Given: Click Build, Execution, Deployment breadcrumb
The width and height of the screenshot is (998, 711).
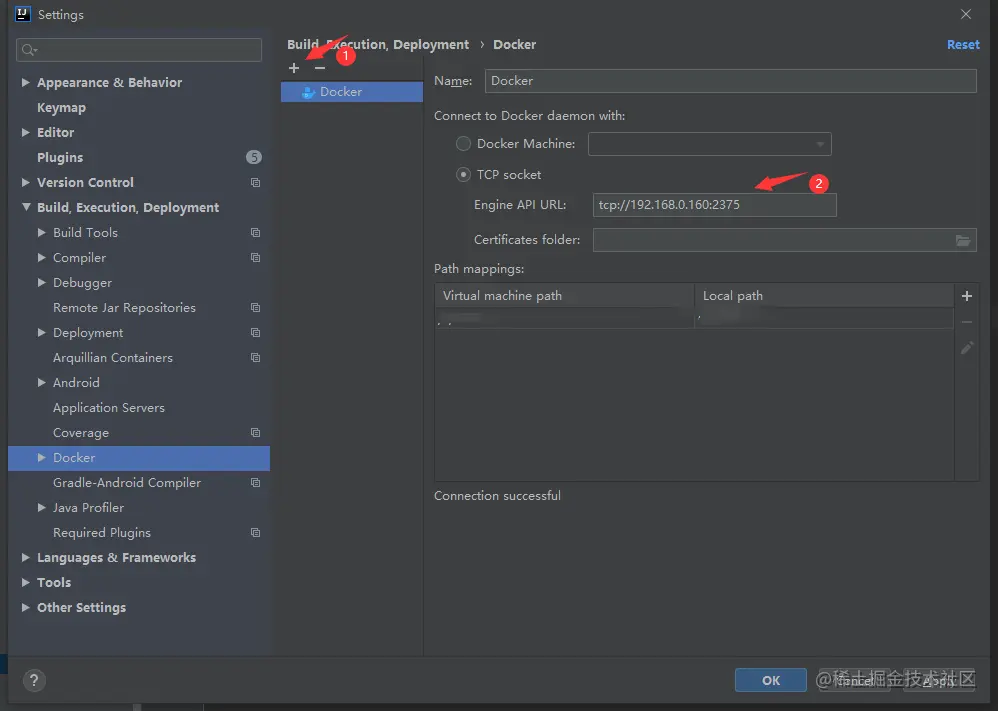Looking at the screenshot, I should coord(378,45).
